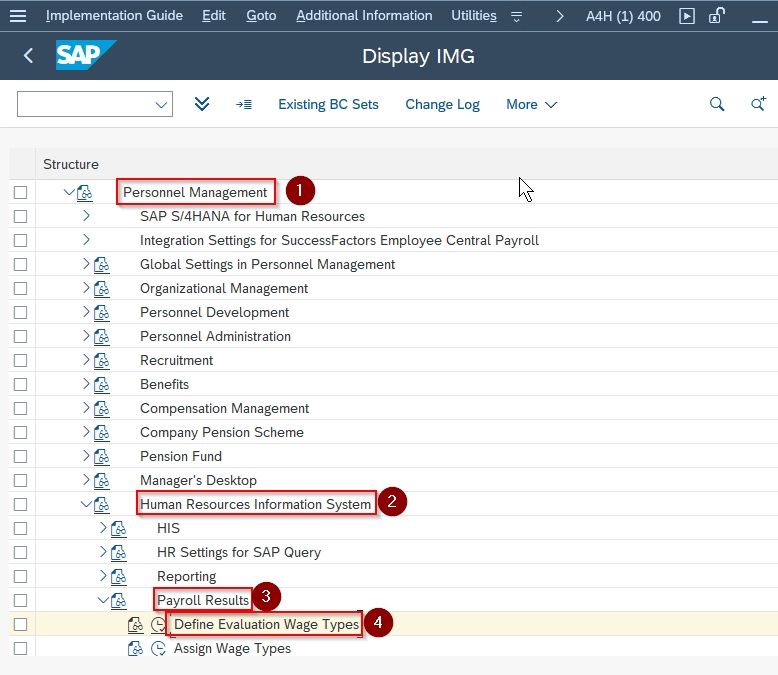Open documentation icon for Company Pension Scheme
Viewport: 778px width, 675px height.
(x=102, y=432)
